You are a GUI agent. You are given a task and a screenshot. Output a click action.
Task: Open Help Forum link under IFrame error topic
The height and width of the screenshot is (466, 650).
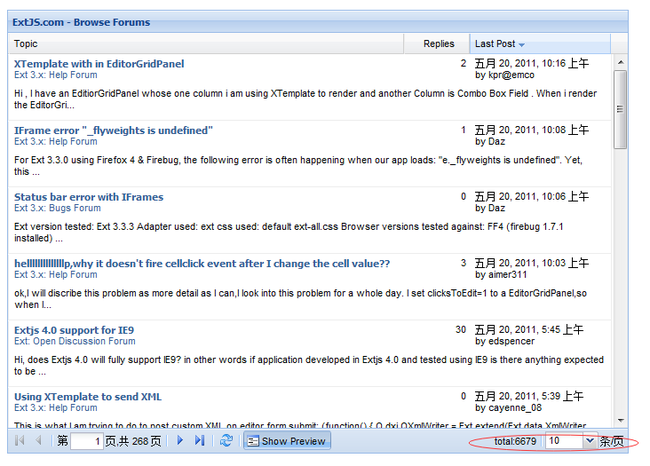[x=56, y=142]
